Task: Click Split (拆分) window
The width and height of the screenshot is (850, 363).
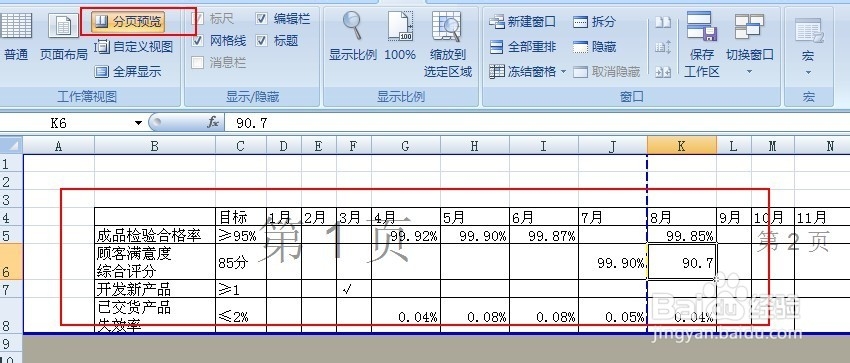Action: [x=595, y=22]
